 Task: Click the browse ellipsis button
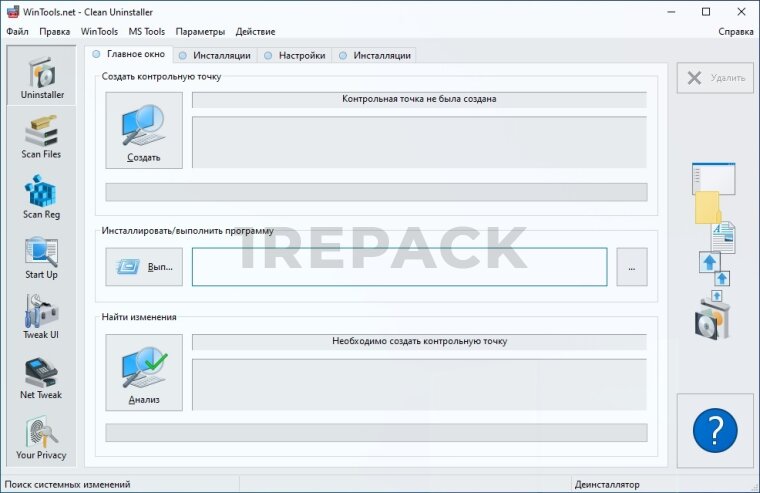[631, 267]
